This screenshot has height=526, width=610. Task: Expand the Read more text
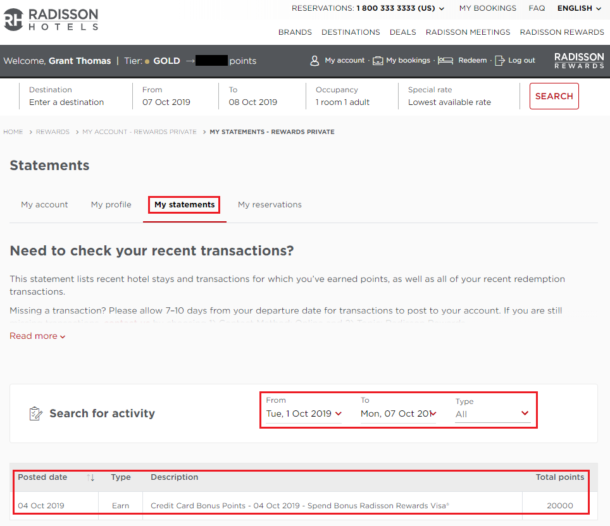(37, 336)
